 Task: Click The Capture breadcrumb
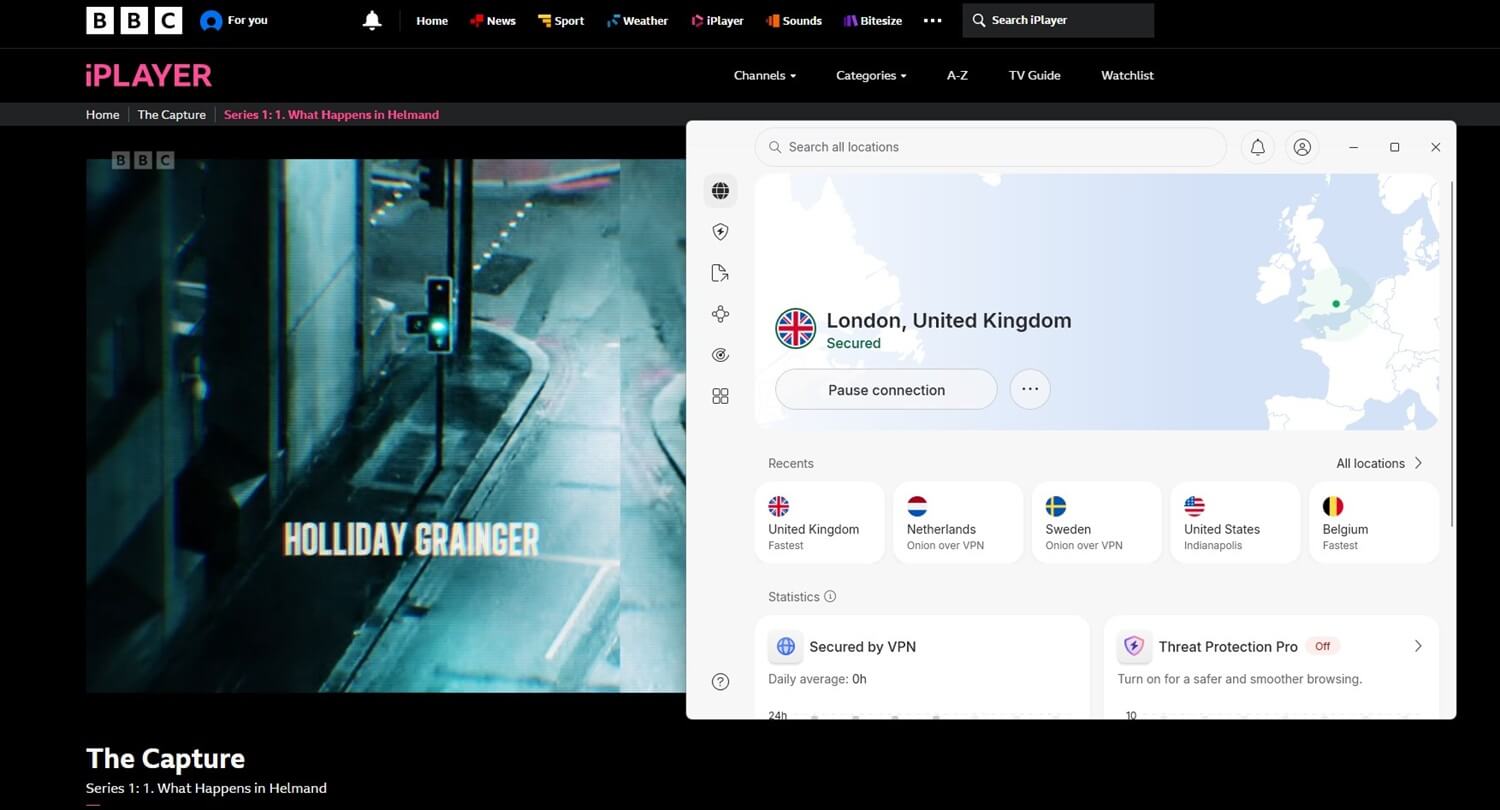coord(171,114)
